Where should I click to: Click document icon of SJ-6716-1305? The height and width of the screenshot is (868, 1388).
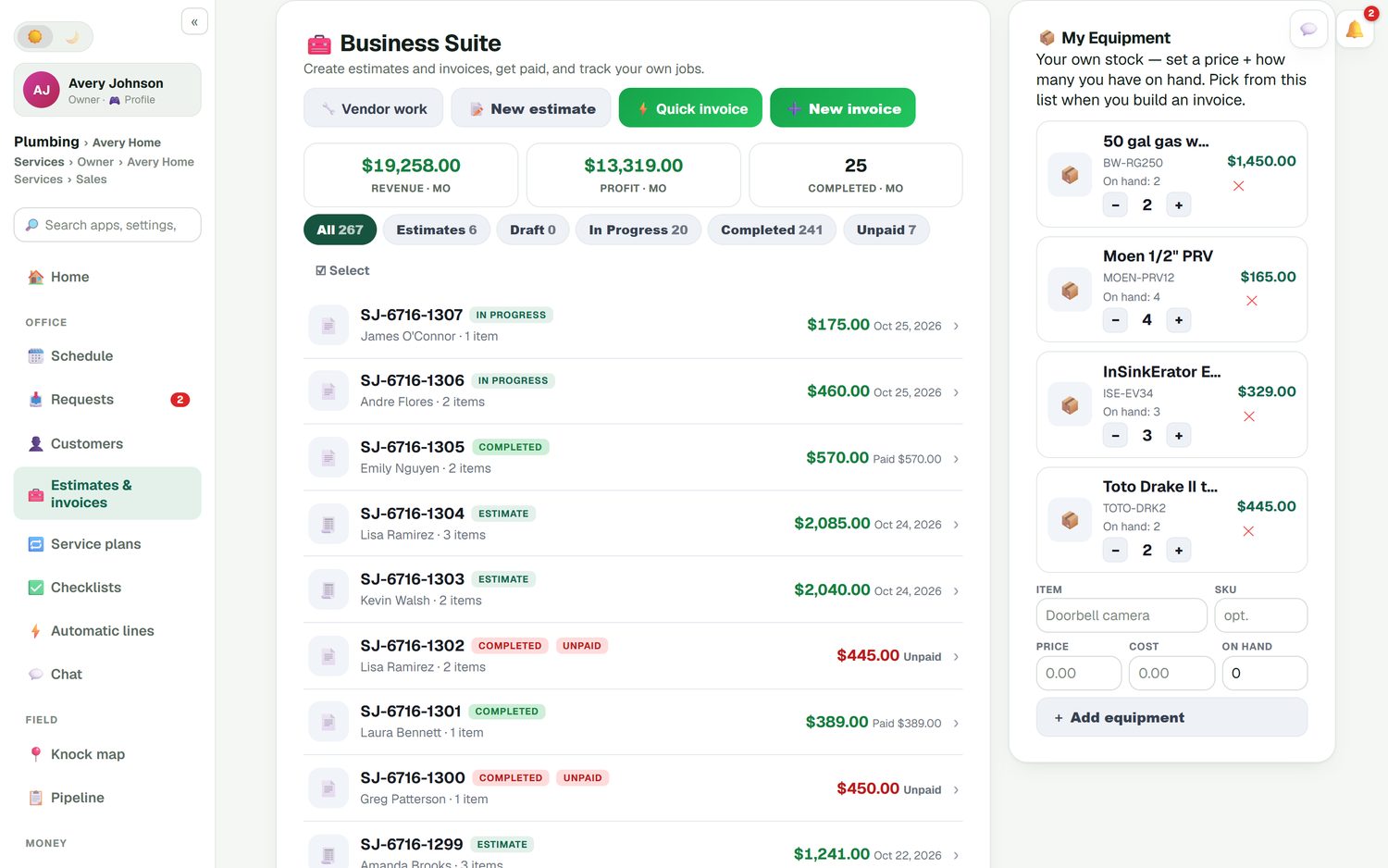328,458
